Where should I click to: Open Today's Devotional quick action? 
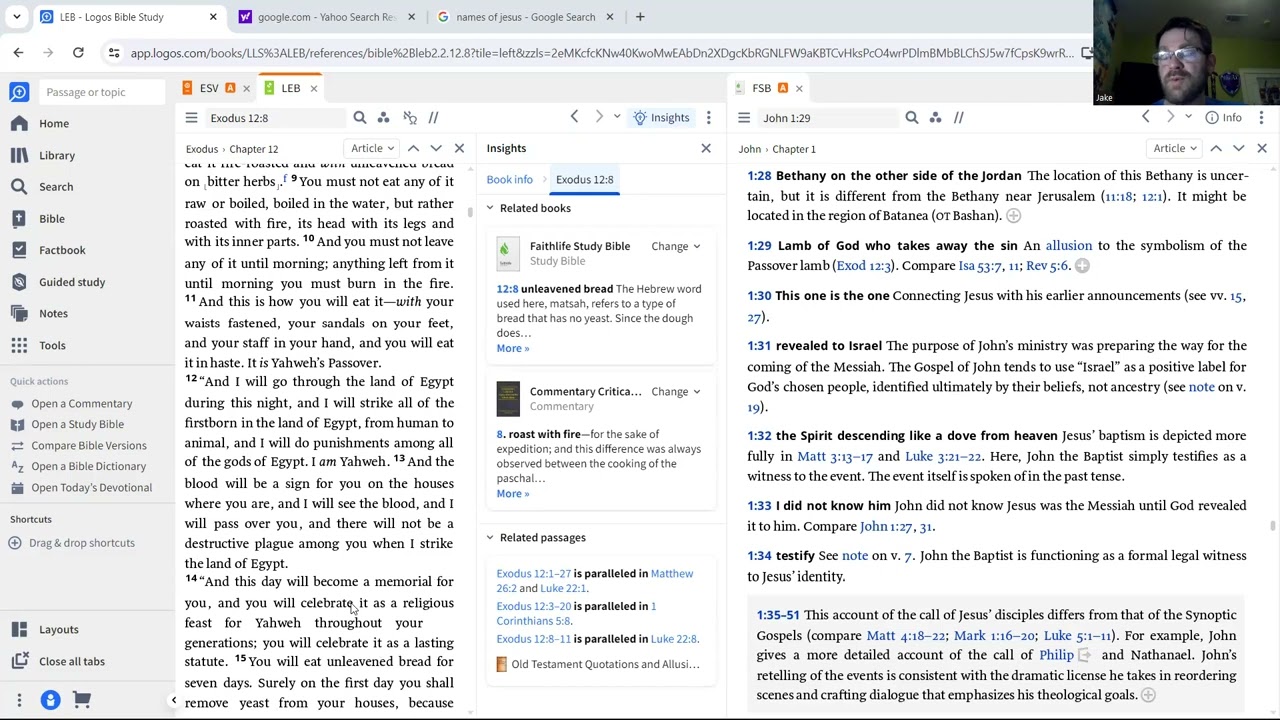tap(91, 488)
